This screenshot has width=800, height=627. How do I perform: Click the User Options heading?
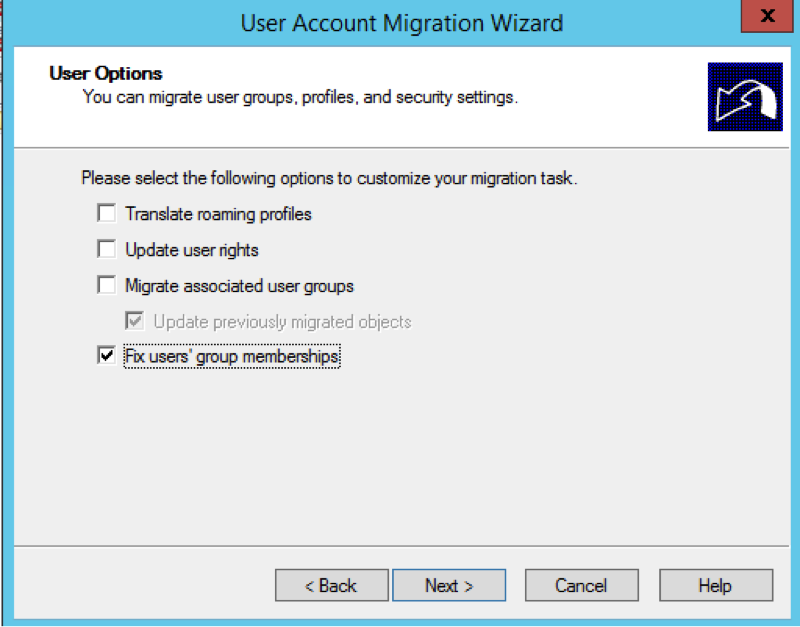105,74
